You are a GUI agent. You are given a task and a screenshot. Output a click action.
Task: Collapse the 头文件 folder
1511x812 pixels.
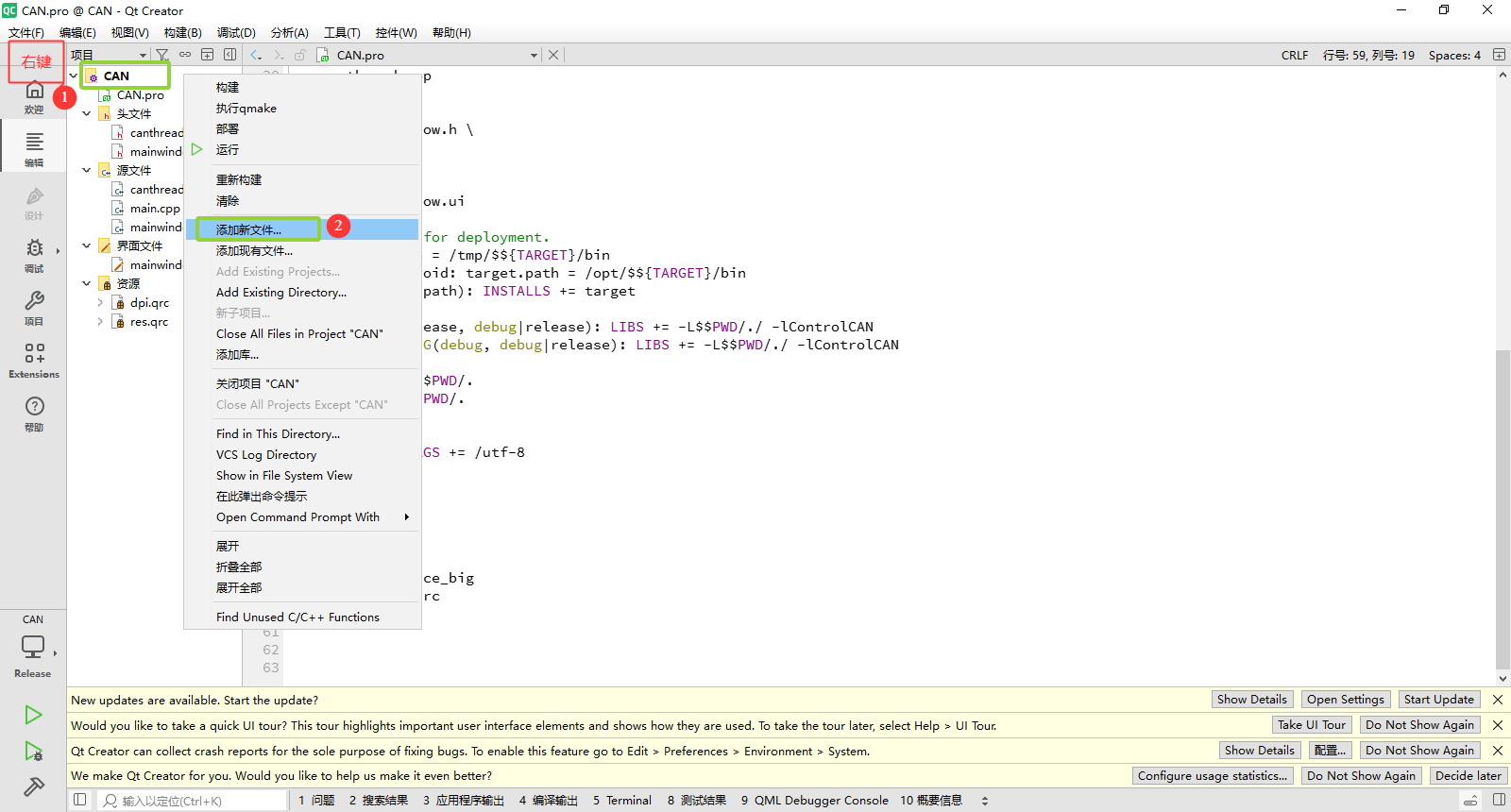[x=87, y=113]
